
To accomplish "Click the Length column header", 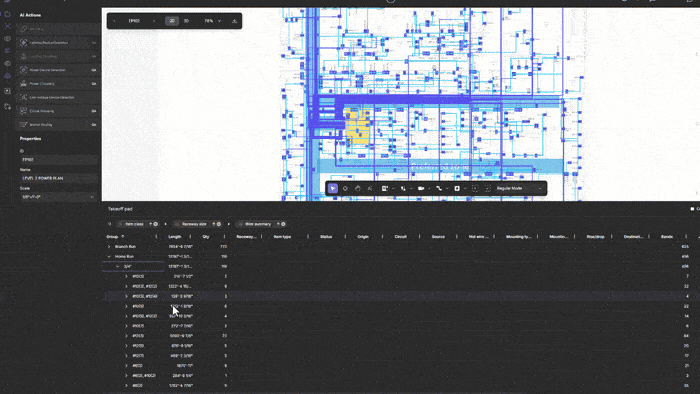I will 175,236.
